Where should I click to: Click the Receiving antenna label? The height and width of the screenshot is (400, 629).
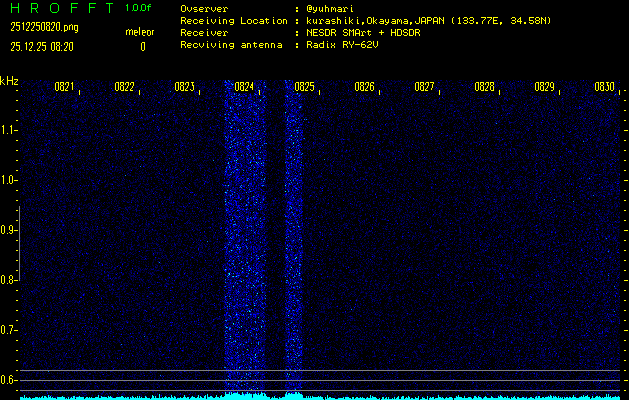click(x=231, y=45)
